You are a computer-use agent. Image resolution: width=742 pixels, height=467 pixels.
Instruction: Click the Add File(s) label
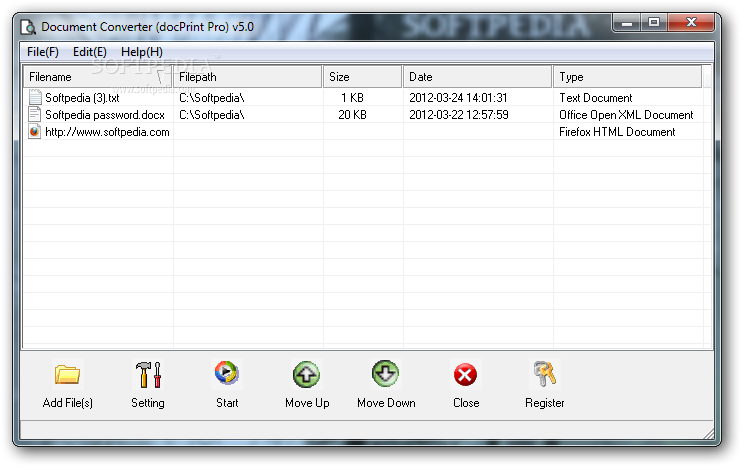click(x=68, y=403)
